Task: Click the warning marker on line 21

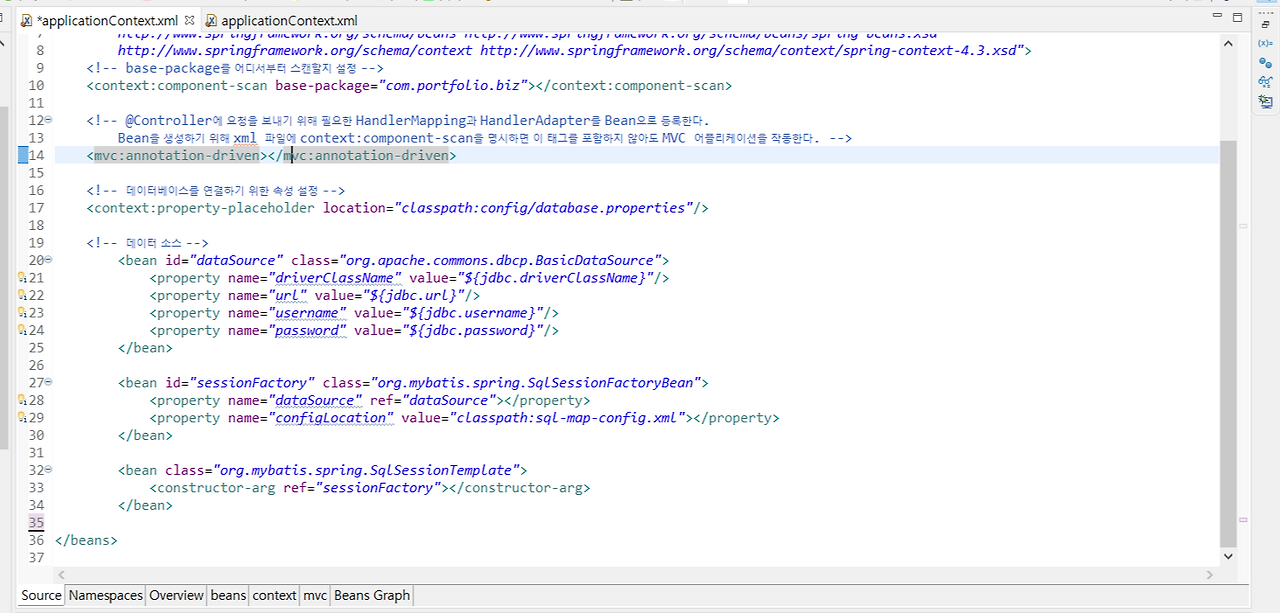Action: click(22, 277)
